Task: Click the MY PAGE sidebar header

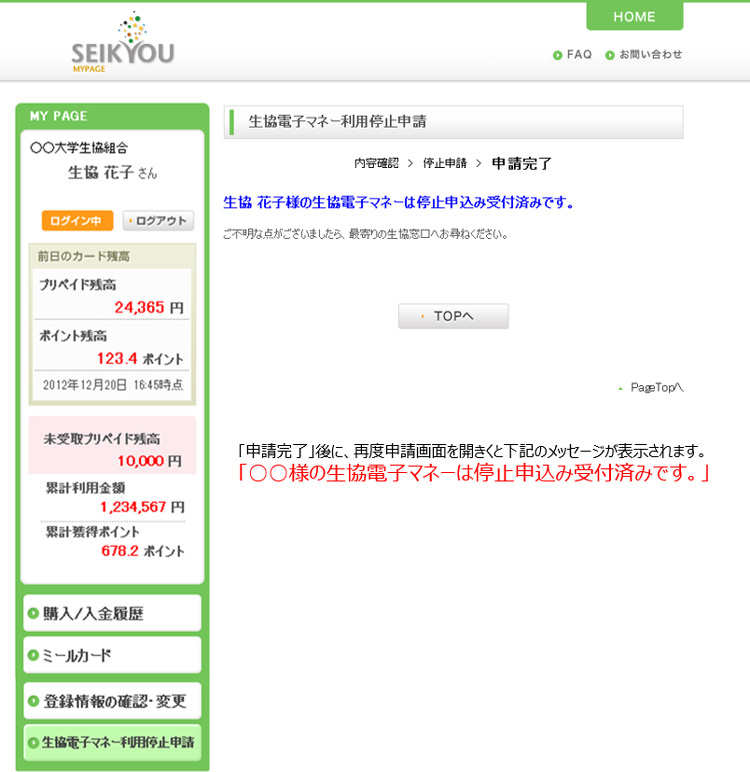Action: [x=59, y=116]
